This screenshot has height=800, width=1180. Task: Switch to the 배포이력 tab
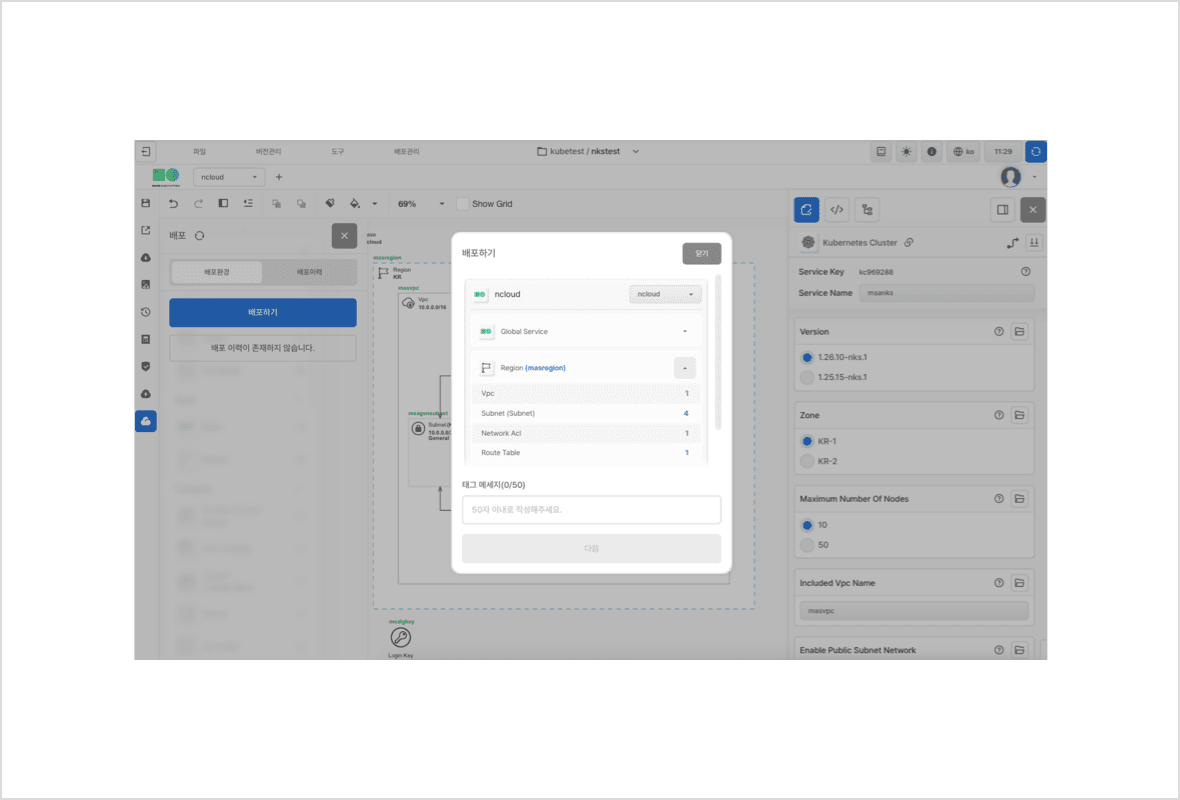point(310,272)
